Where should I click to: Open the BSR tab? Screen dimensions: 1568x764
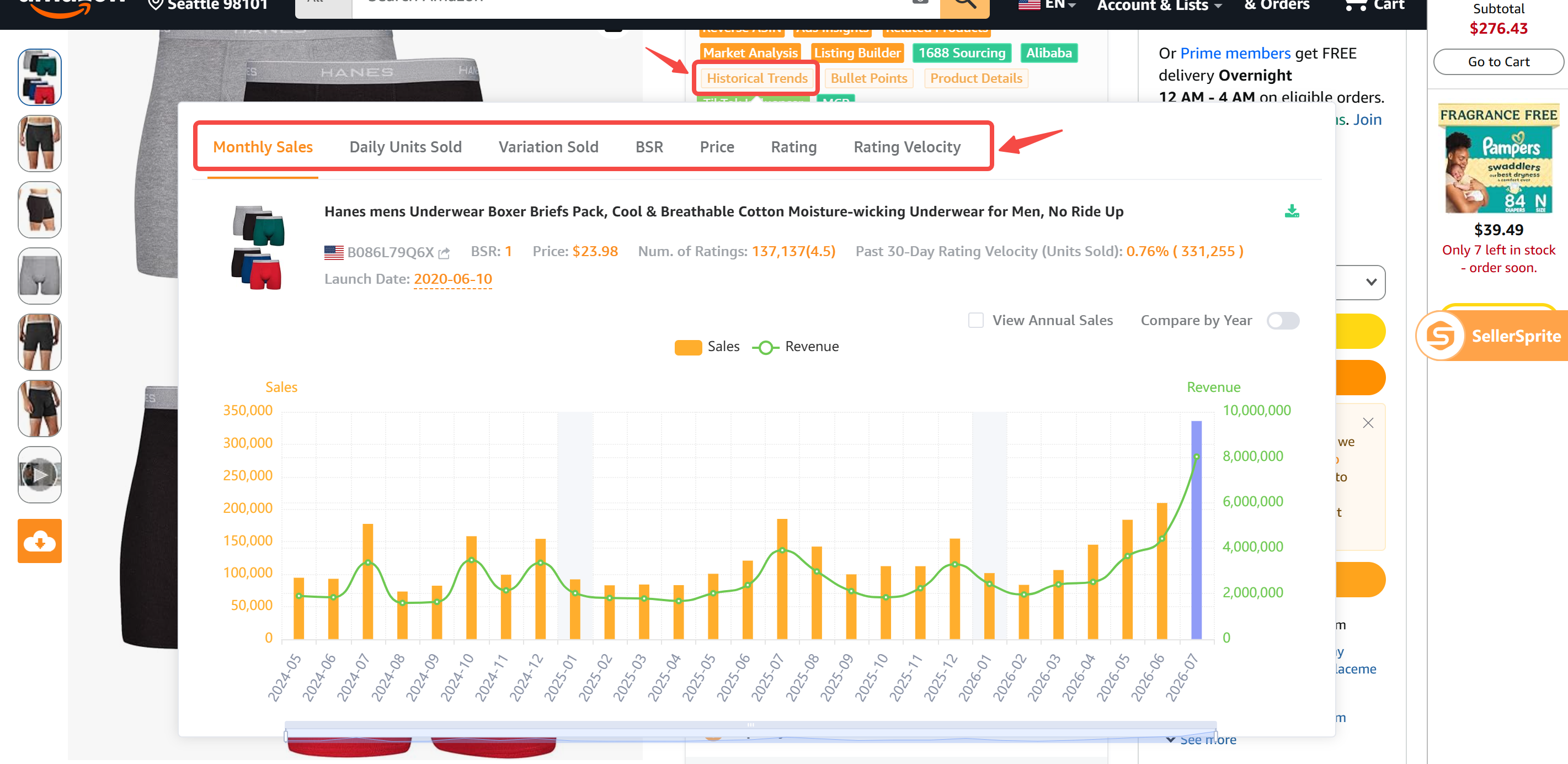[649, 147]
